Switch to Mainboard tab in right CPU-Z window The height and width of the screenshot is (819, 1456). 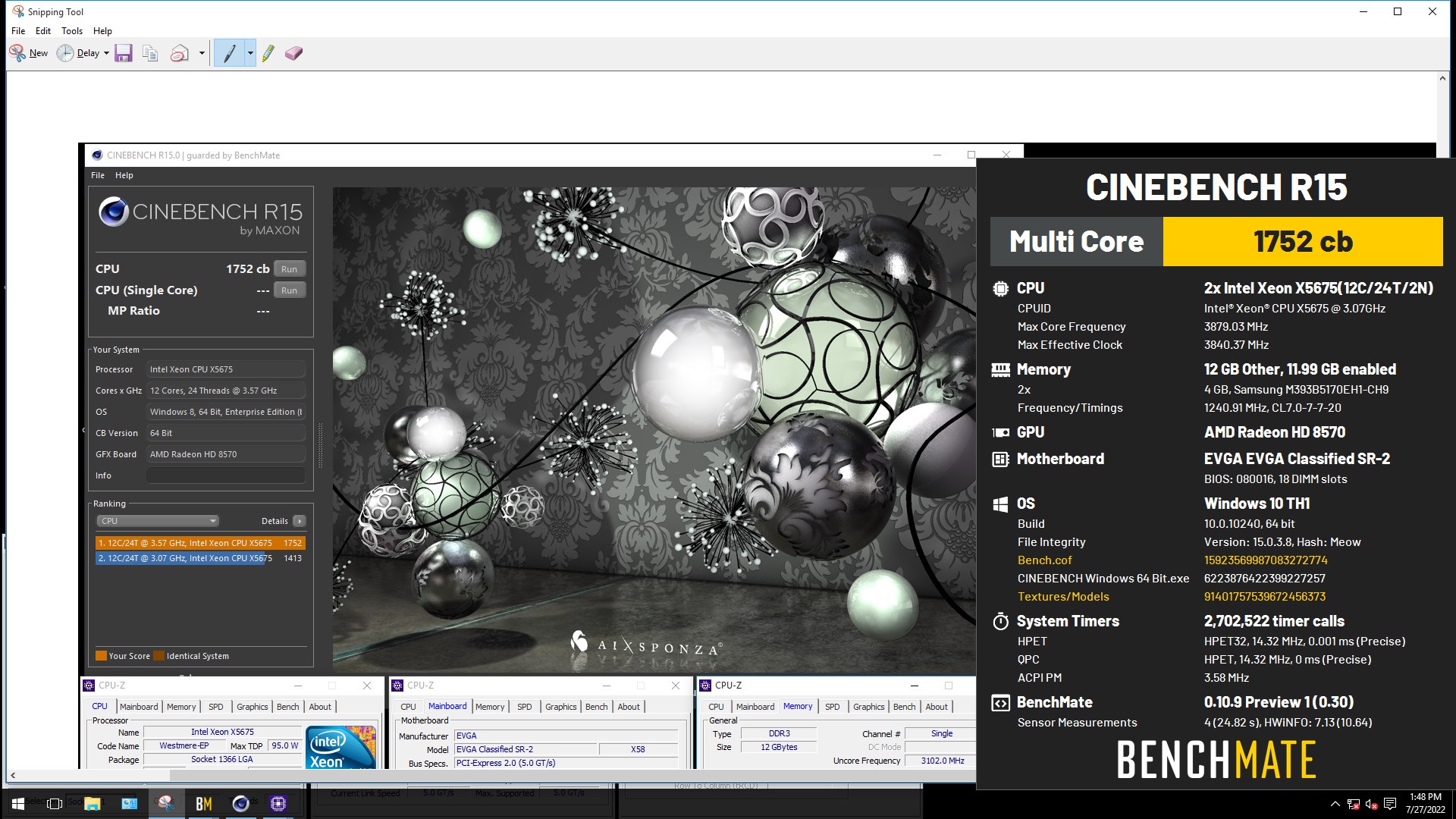click(x=755, y=707)
